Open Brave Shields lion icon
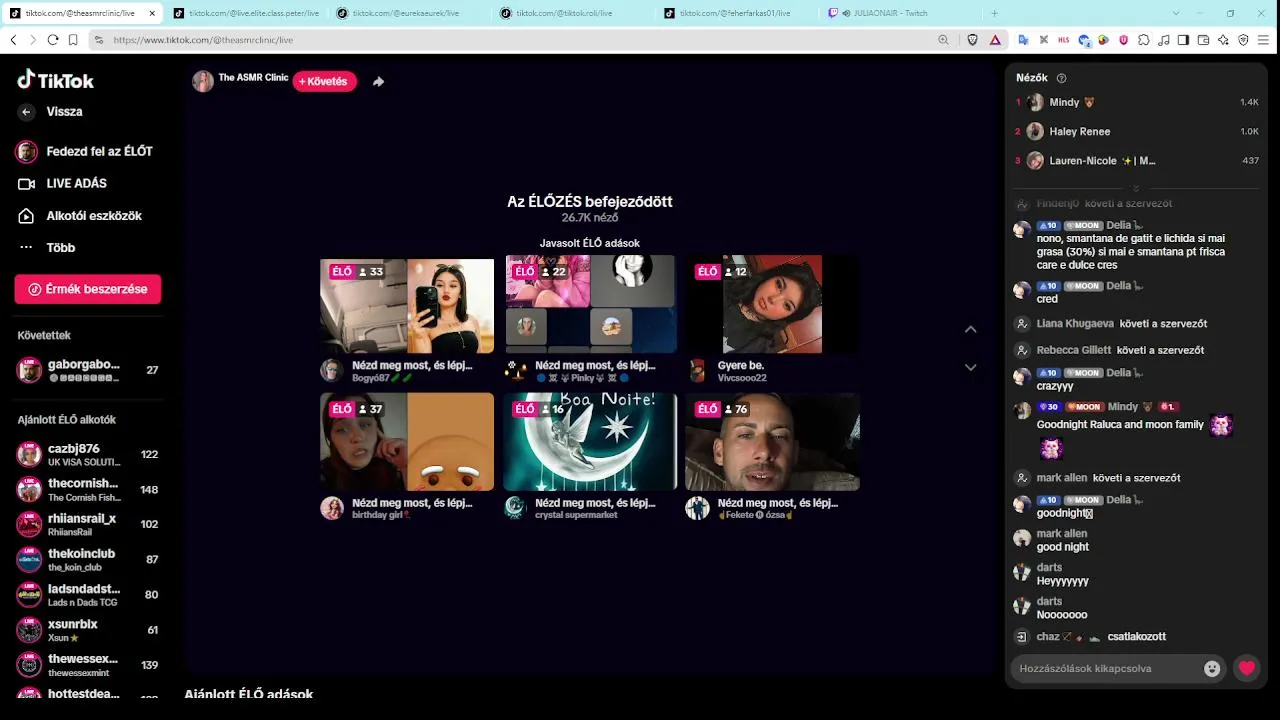 tap(973, 40)
